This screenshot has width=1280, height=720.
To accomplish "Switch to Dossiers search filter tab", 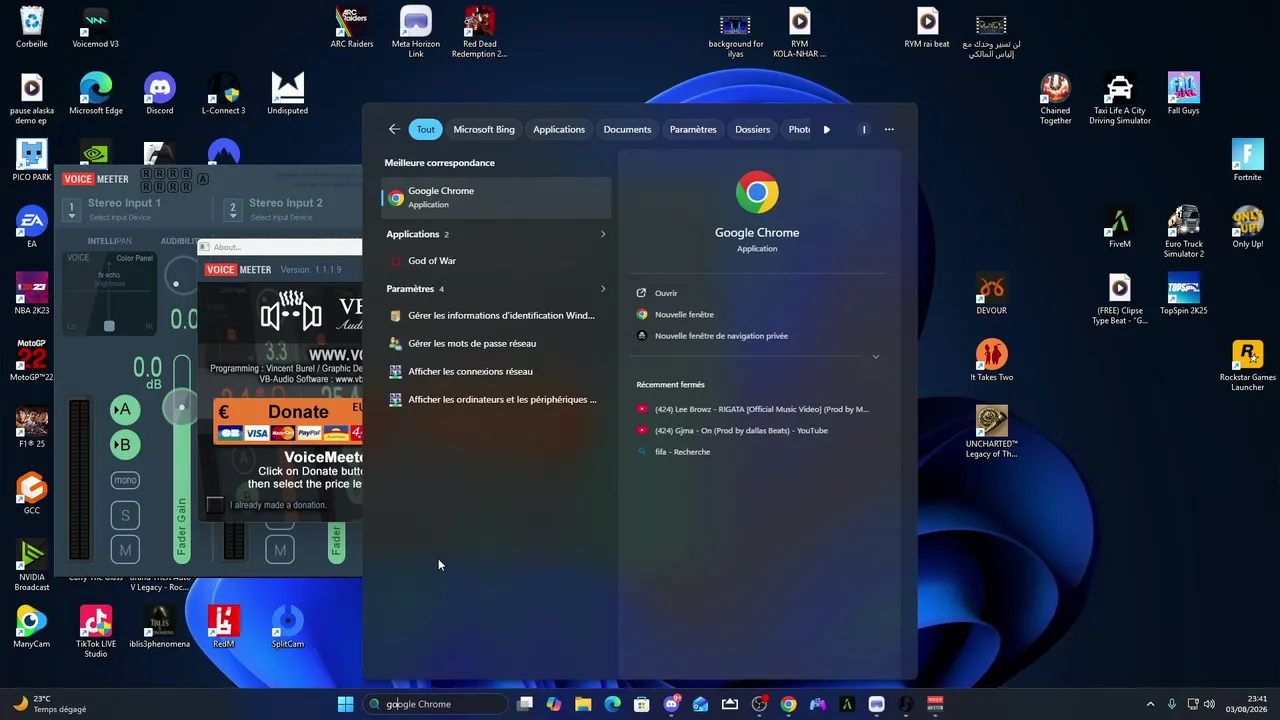I will (753, 129).
